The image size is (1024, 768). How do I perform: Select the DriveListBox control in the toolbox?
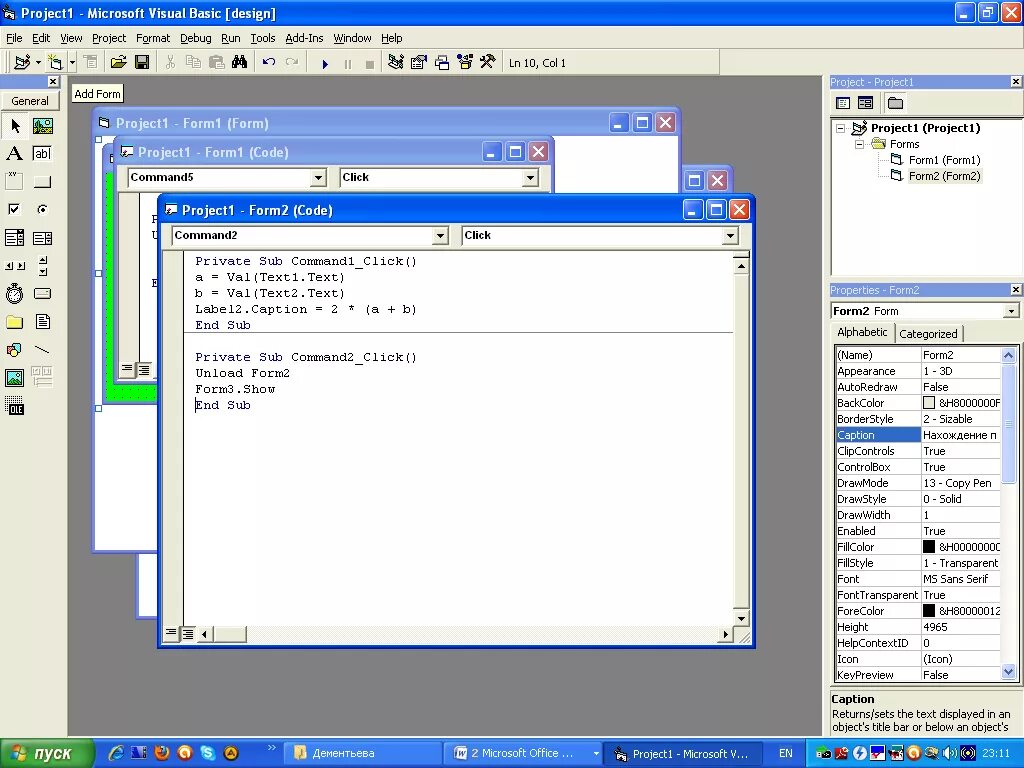(42, 294)
